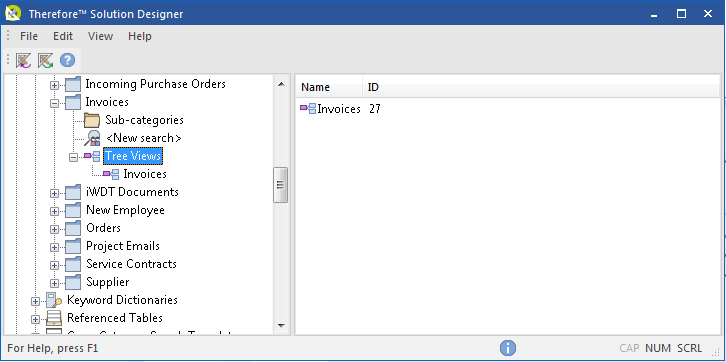Click the icon beside the highlighted Tree Views row
The height and width of the screenshot is (362, 726).
(92, 156)
